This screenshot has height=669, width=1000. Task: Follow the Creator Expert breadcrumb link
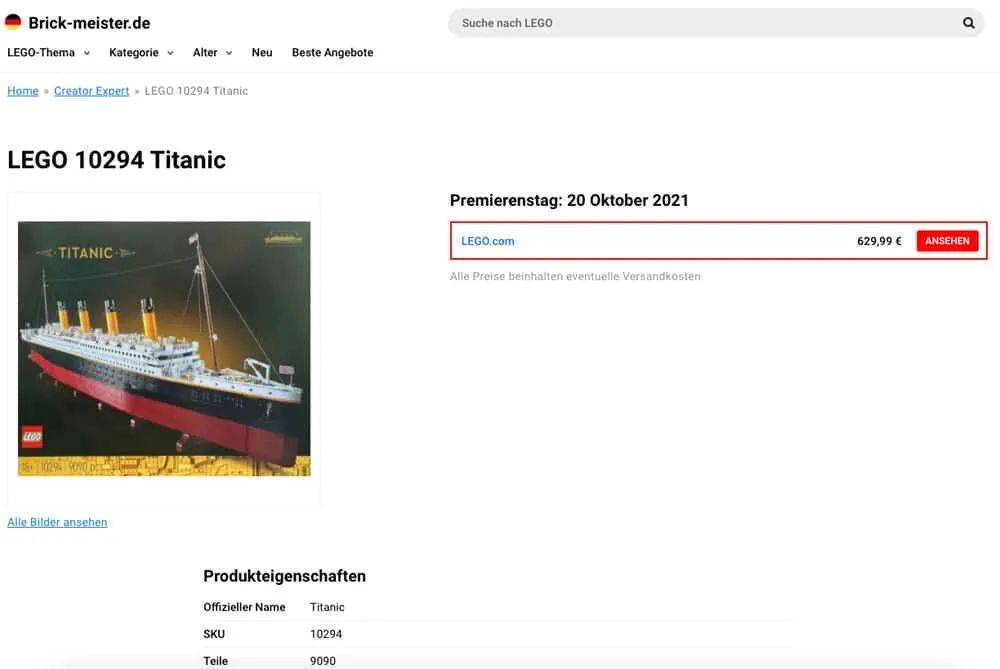(x=91, y=91)
